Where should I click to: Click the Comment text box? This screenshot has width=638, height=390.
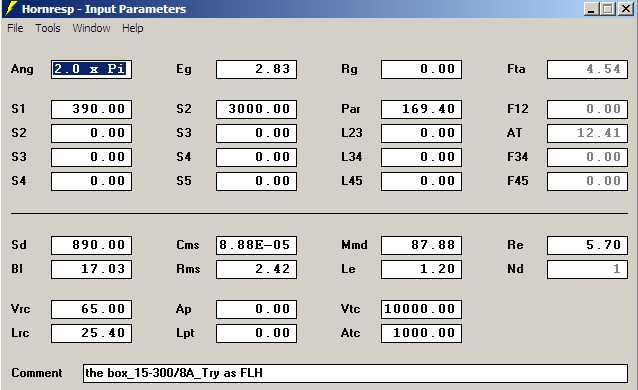[355, 373]
